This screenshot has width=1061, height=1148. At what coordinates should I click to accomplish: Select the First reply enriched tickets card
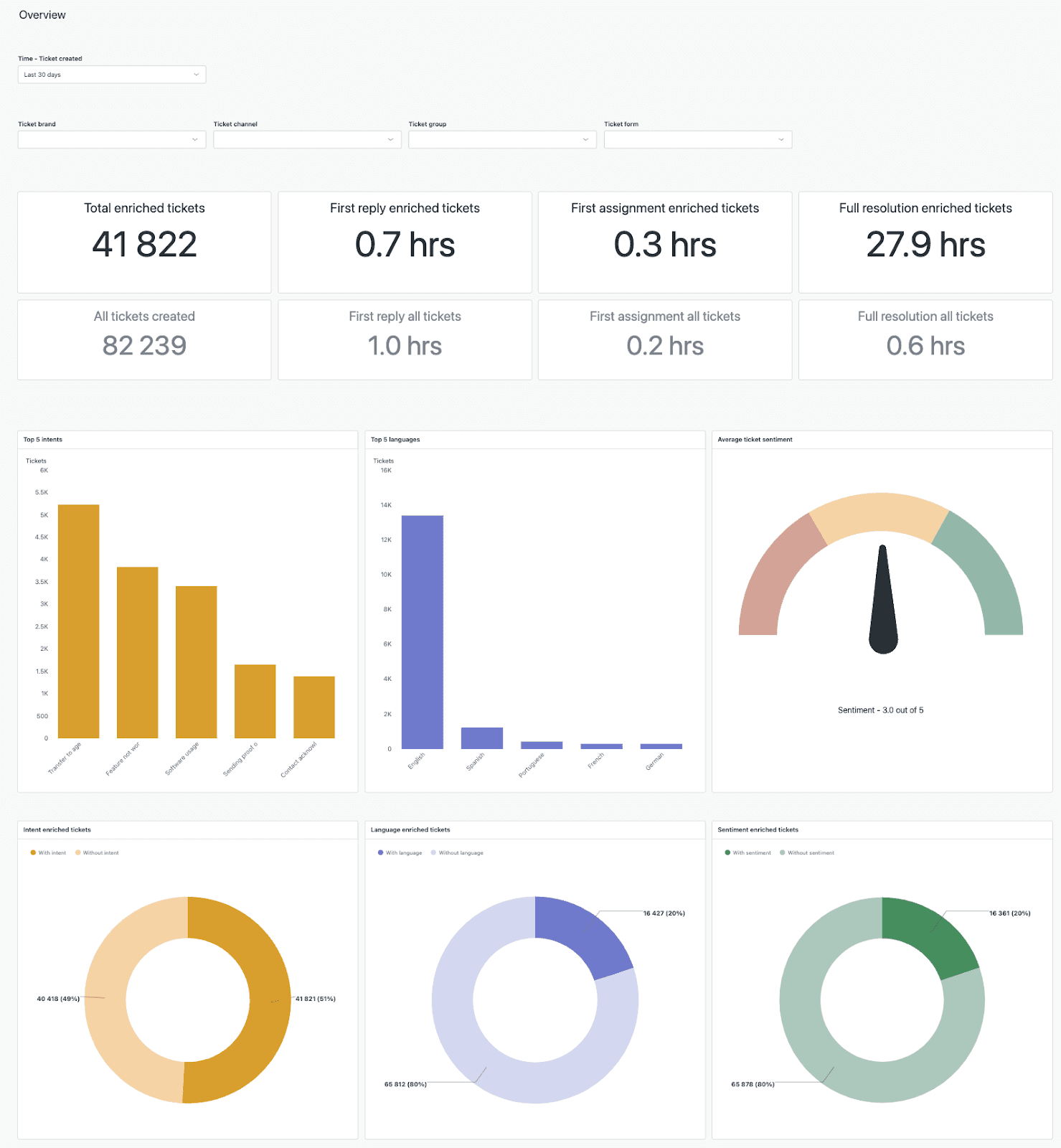(x=405, y=242)
